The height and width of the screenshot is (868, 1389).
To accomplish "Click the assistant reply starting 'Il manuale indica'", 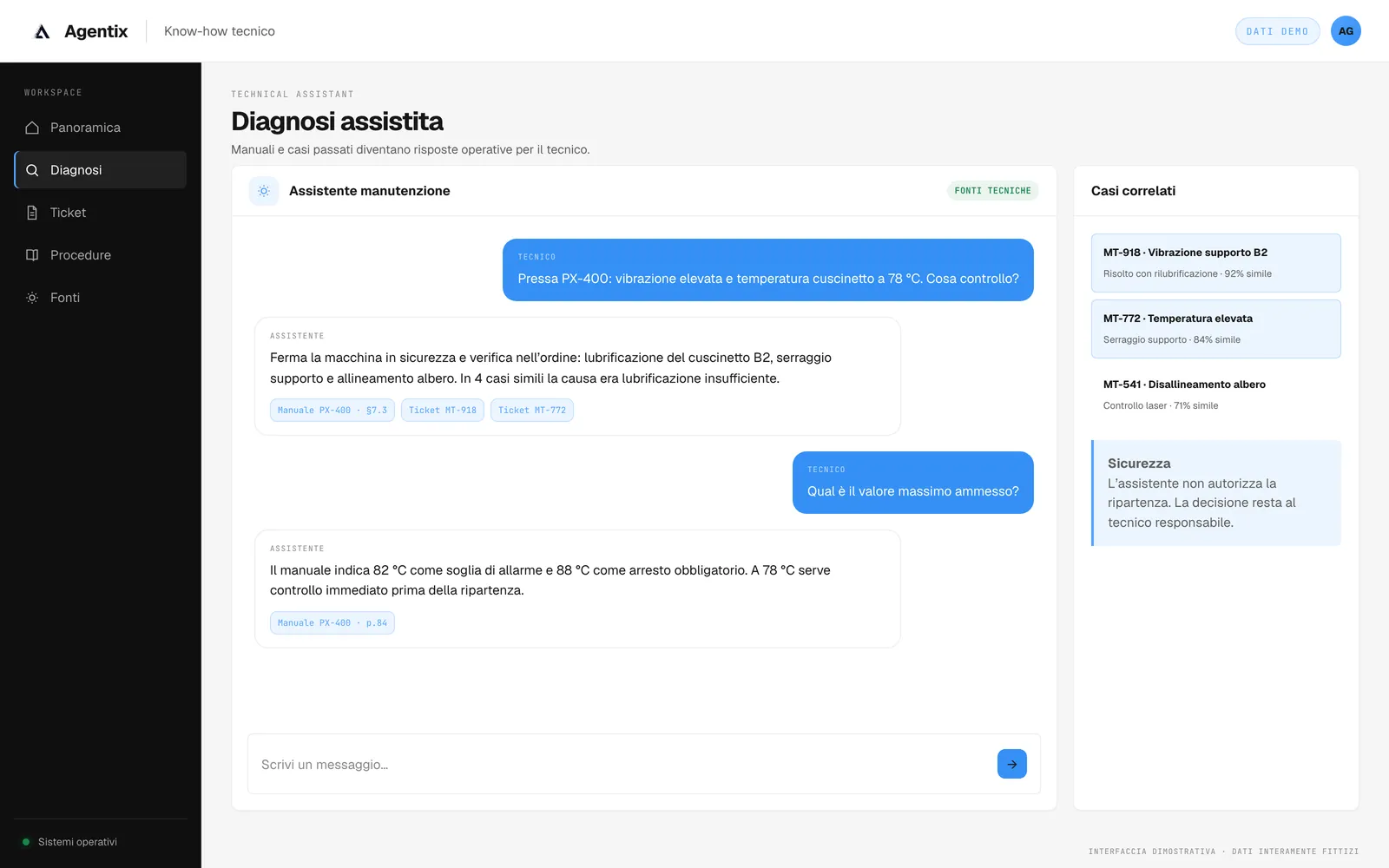I will click(x=577, y=589).
